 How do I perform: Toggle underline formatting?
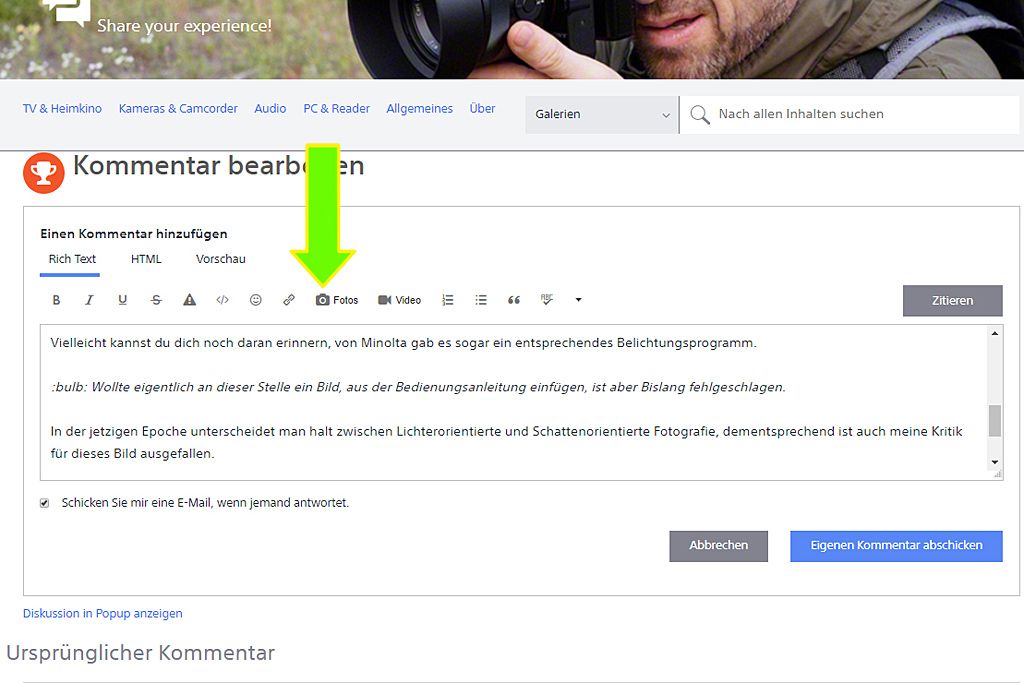(122, 299)
